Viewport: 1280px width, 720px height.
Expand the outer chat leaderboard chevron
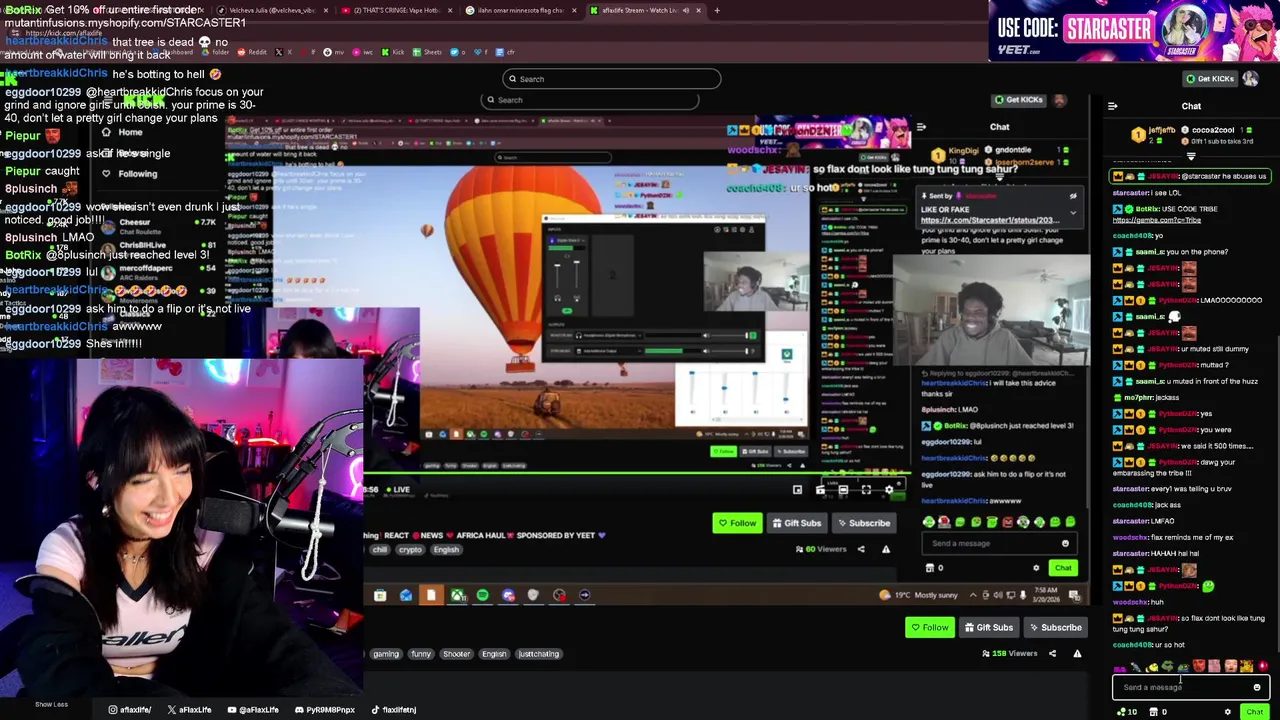click(1190, 156)
